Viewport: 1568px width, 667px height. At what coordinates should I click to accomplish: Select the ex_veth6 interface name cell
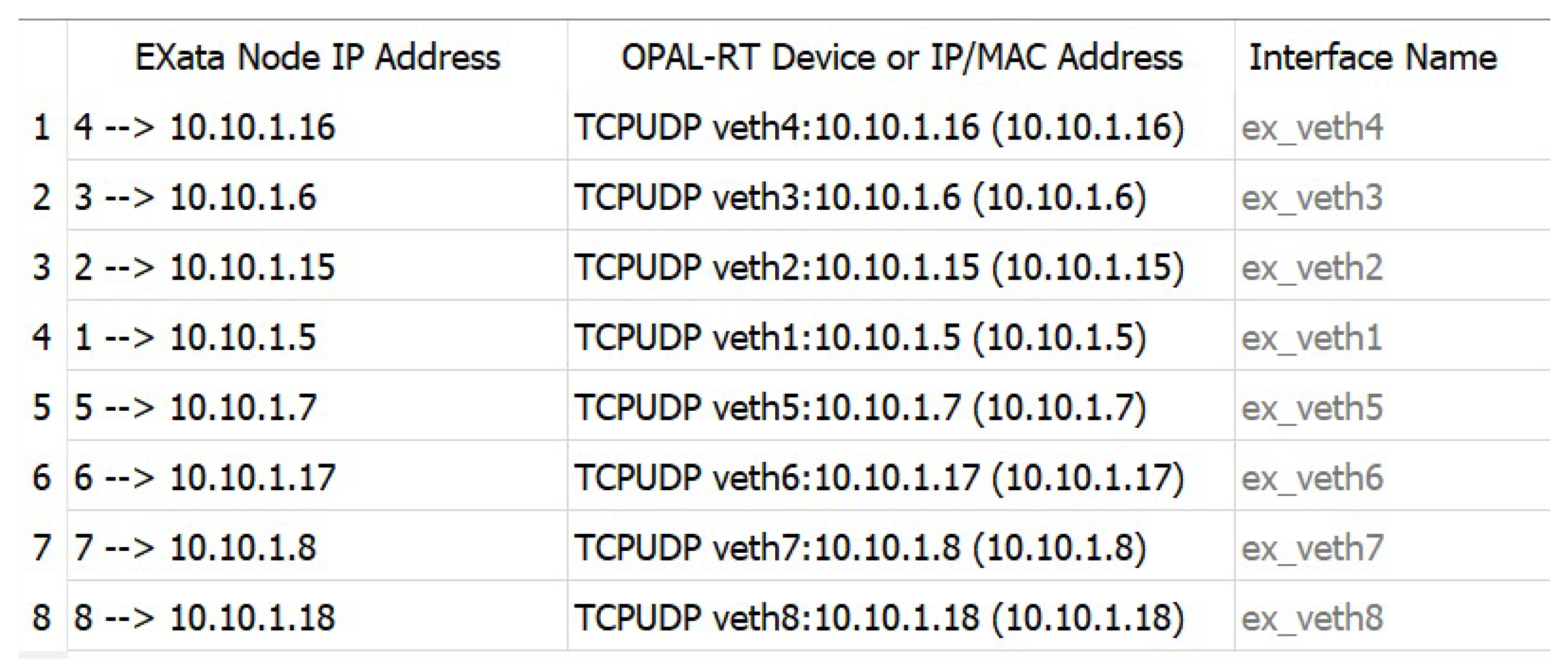[1312, 477]
